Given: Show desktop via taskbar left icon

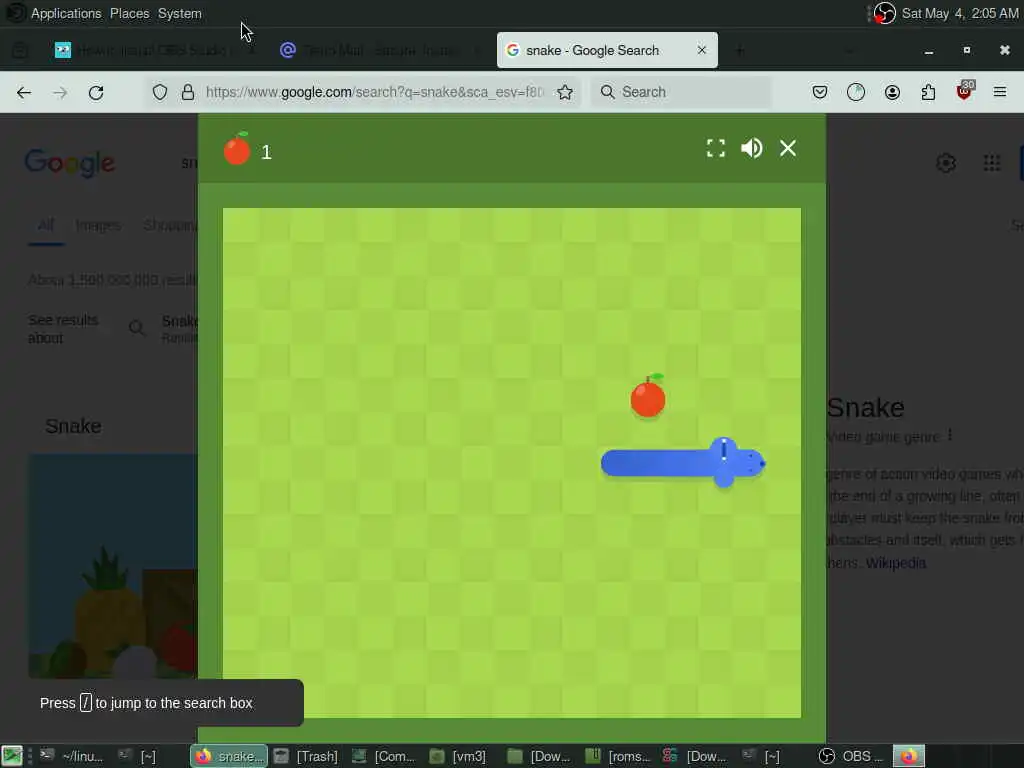Looking at the screenshot, I should pyautogui.click(x=11, y=756).
